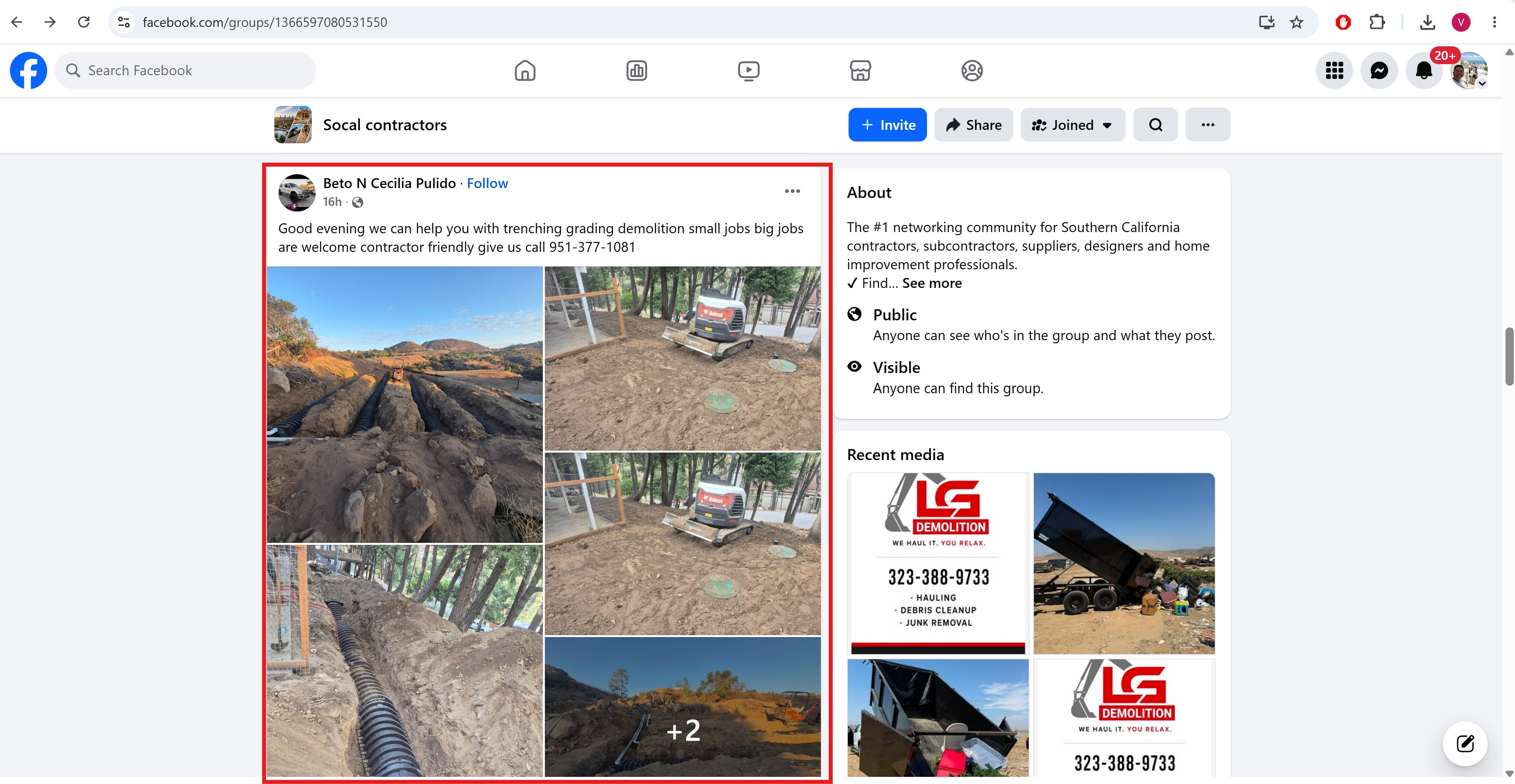Bookmark this page with the star
The height and width of the screenshot is (784, 1515).
[1296, 22]
